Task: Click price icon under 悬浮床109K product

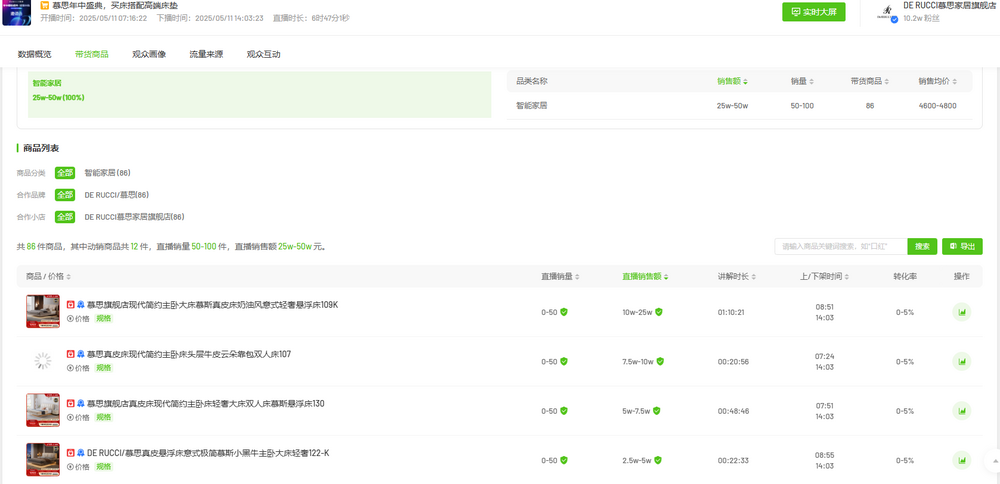Action: (x=70, y=319)
